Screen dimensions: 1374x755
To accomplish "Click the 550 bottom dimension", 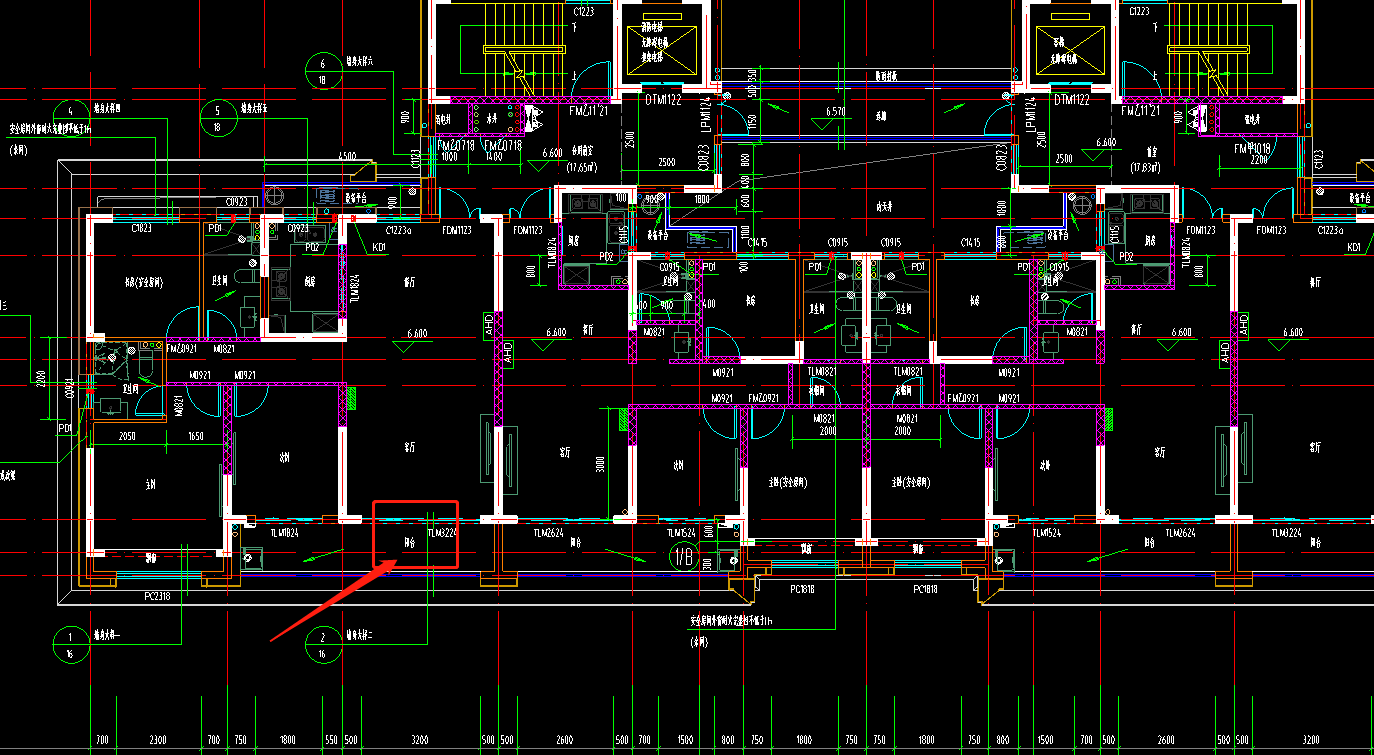I will [331, 740].
